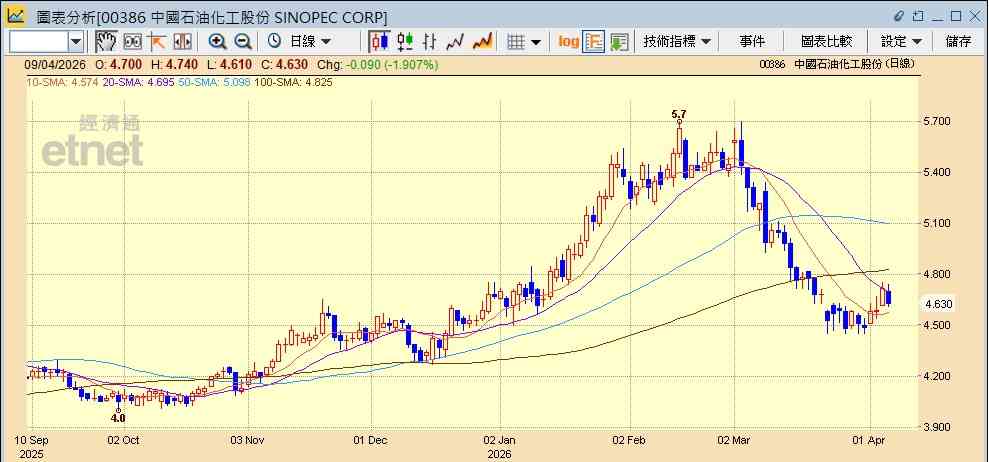Open the 設定 dropdown menu
The image size is (989, 462).
[x=901, y=42]
